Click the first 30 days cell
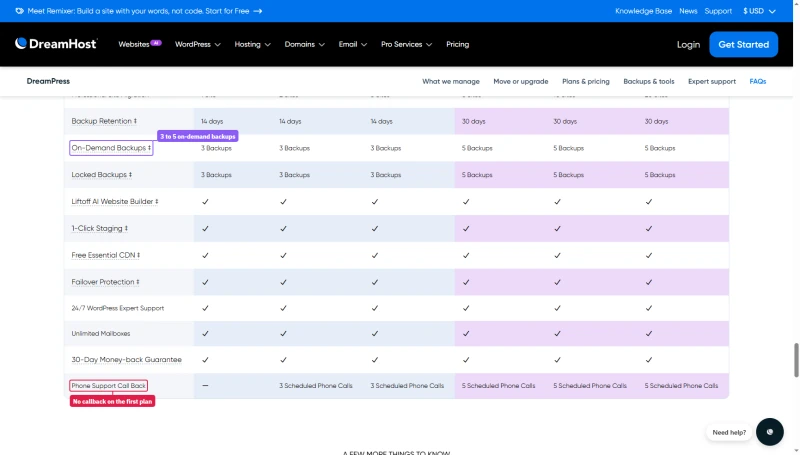This screenshot has height=455, width=800. point(473,121)
